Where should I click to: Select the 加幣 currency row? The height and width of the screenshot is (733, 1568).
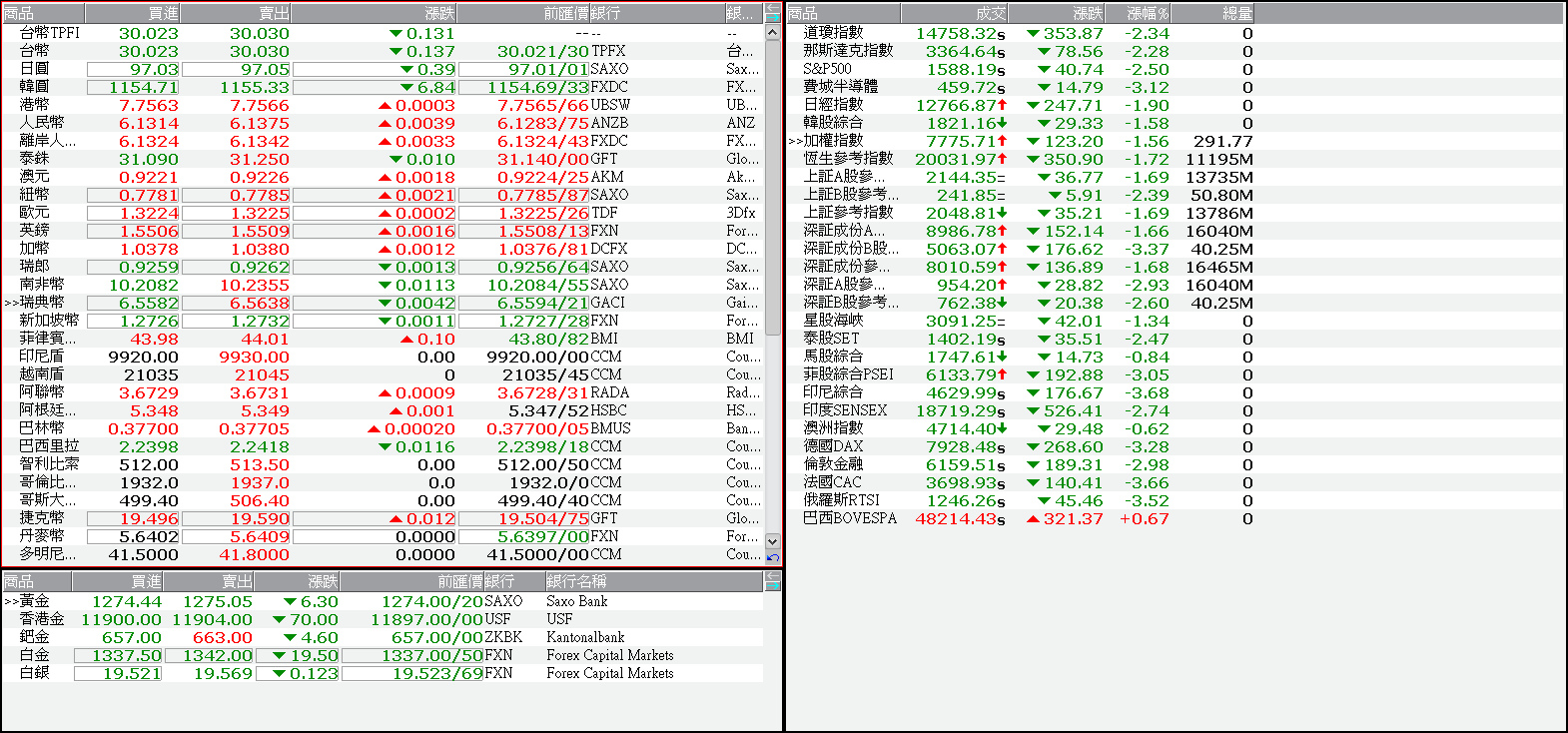383,249
